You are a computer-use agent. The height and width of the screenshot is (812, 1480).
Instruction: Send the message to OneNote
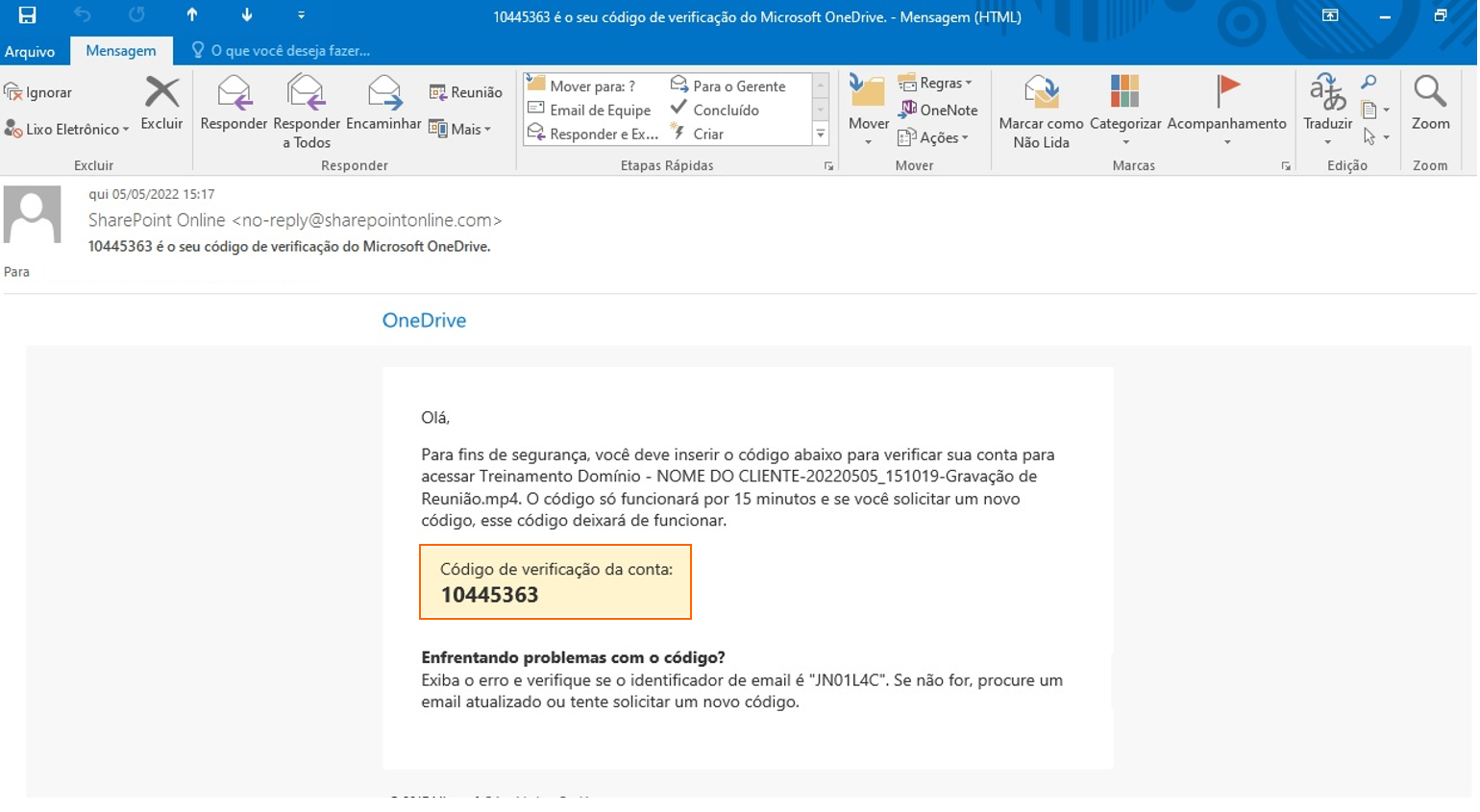pyautogui.click(x=938, y=110)
